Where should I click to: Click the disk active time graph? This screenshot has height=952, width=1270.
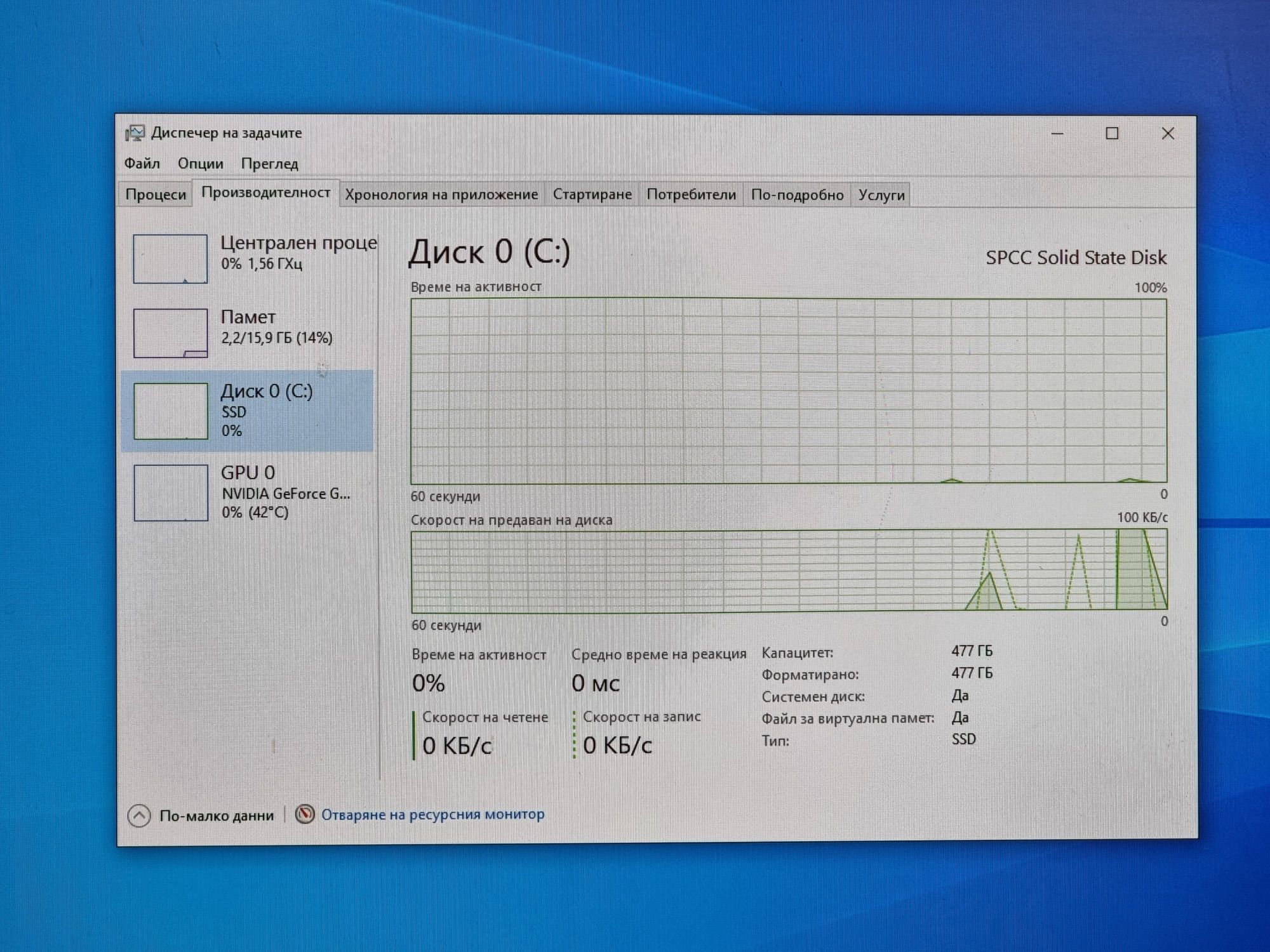789,391
